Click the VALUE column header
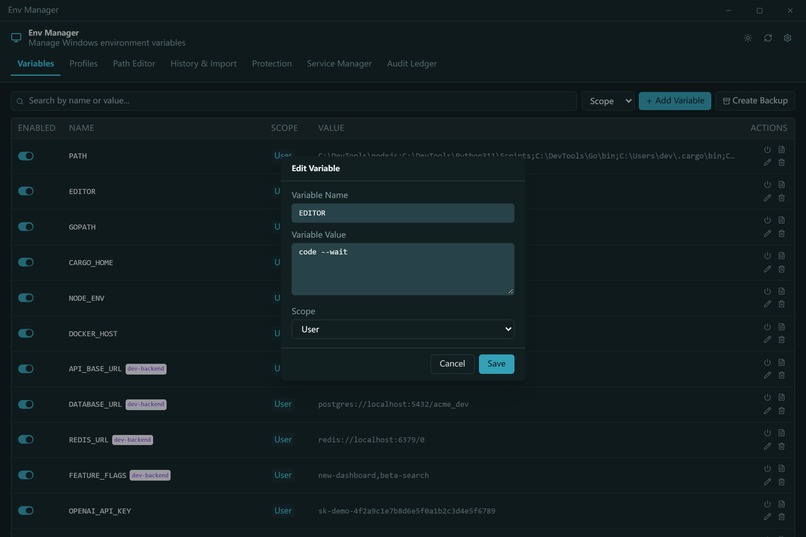 pyautogui.click(x=331, y=128)
